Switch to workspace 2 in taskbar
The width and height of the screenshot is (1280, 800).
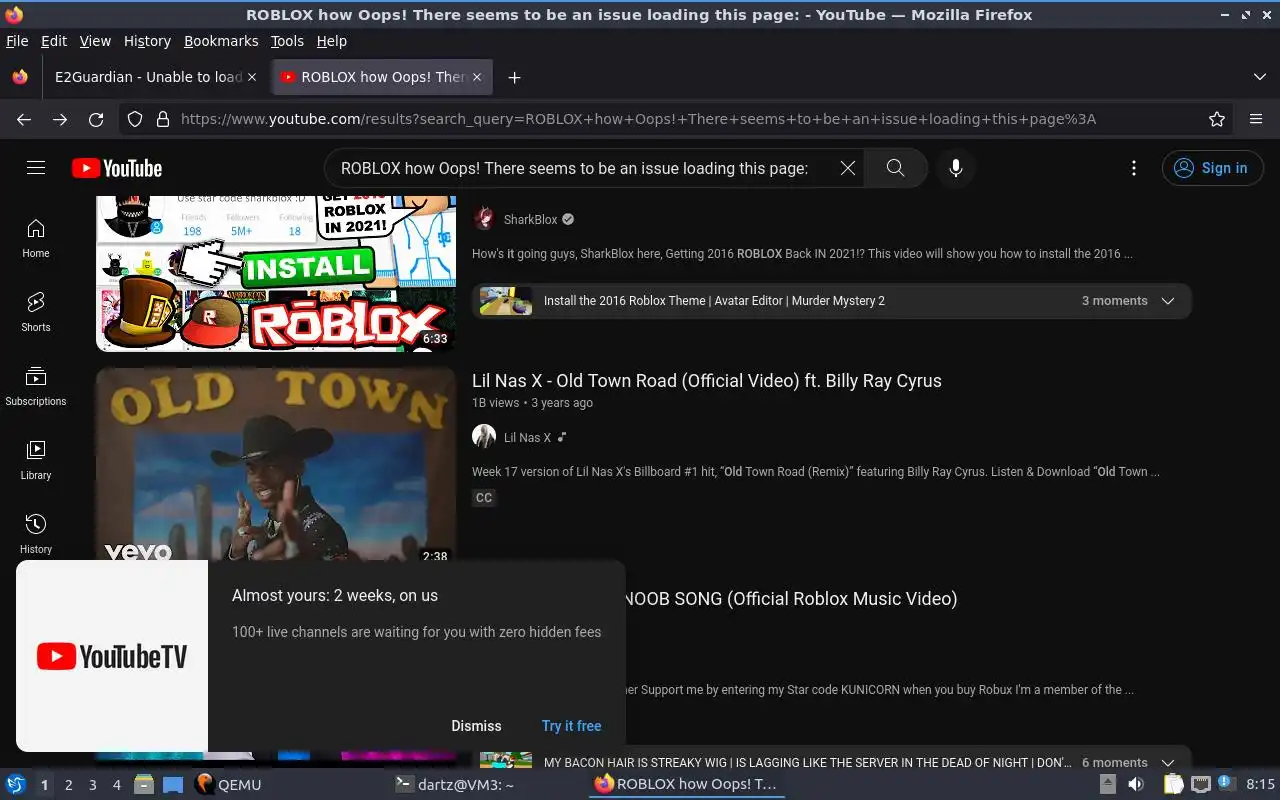(x=68, y=785)
